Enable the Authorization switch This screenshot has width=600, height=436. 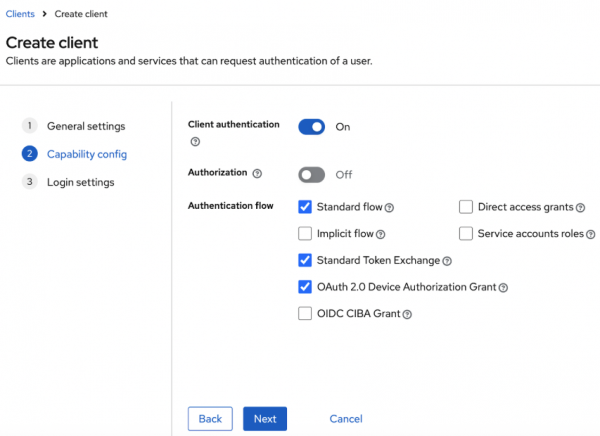tap(311, 175)
